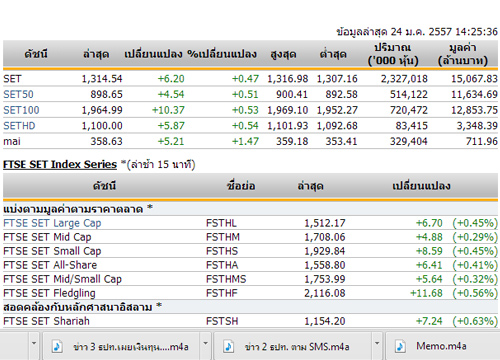Select SET latest value 1,314.54
The image size is (500, 360).
[x=102, y=79]
